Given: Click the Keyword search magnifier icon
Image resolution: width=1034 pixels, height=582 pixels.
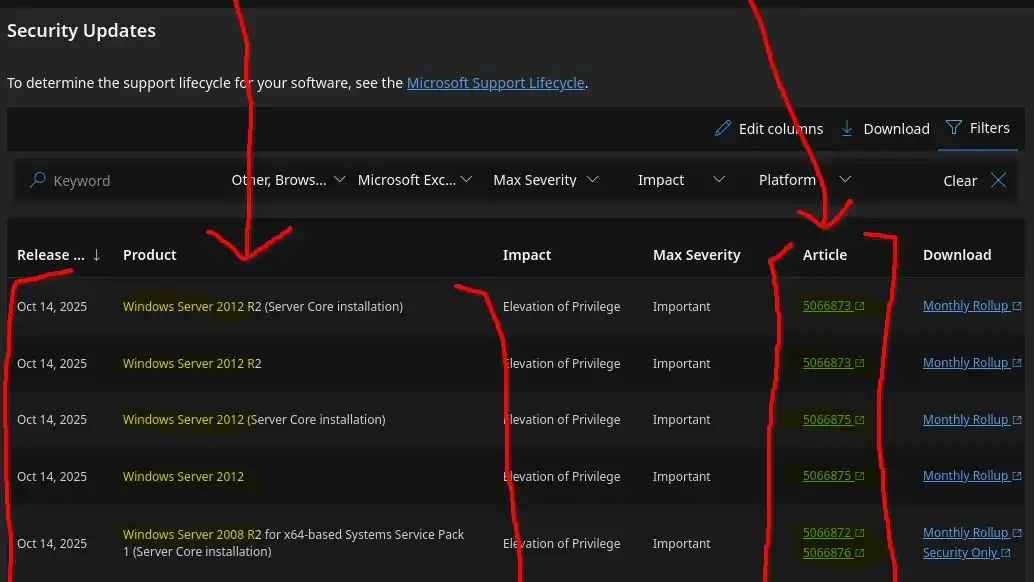Looking at the screenshot, I should (x=37, y=180).
